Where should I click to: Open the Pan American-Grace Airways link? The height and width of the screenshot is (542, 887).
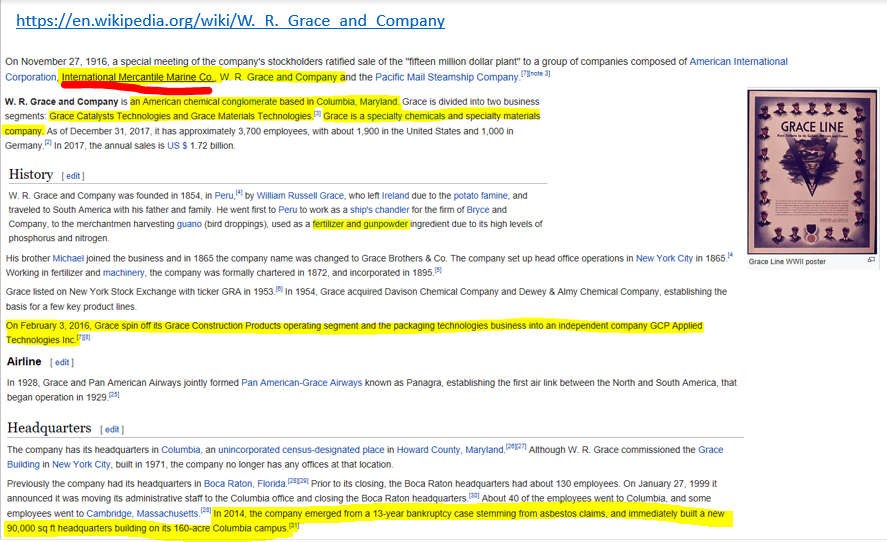302,382
